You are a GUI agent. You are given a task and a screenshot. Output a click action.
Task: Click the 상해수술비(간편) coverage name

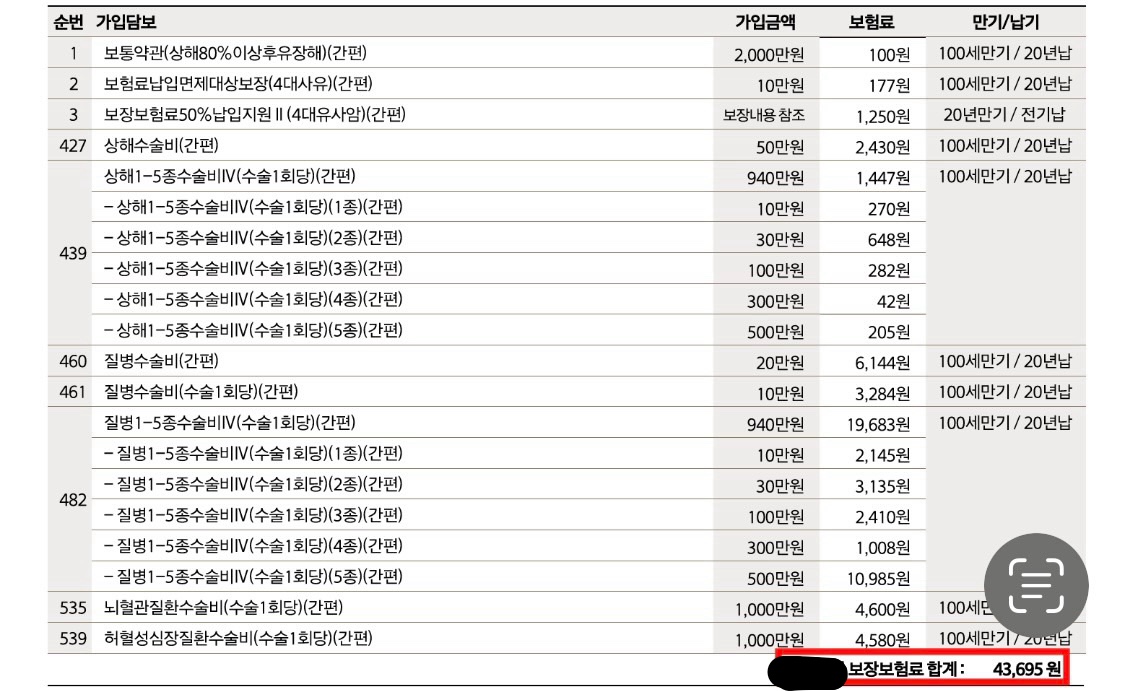tap(161, 146)
